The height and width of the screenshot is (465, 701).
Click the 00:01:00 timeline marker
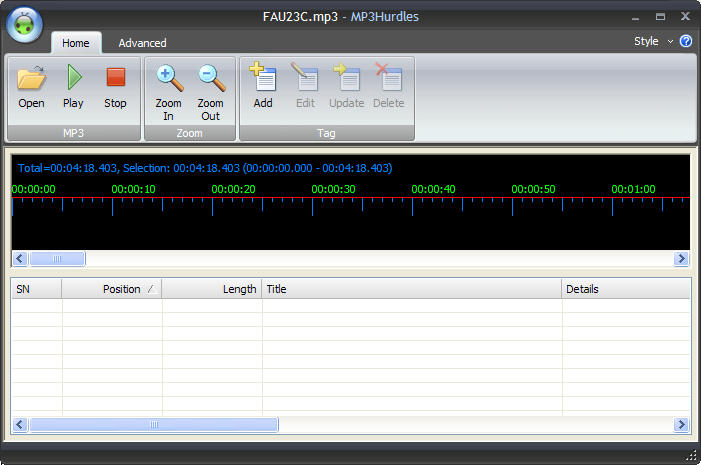coord(633,189)
